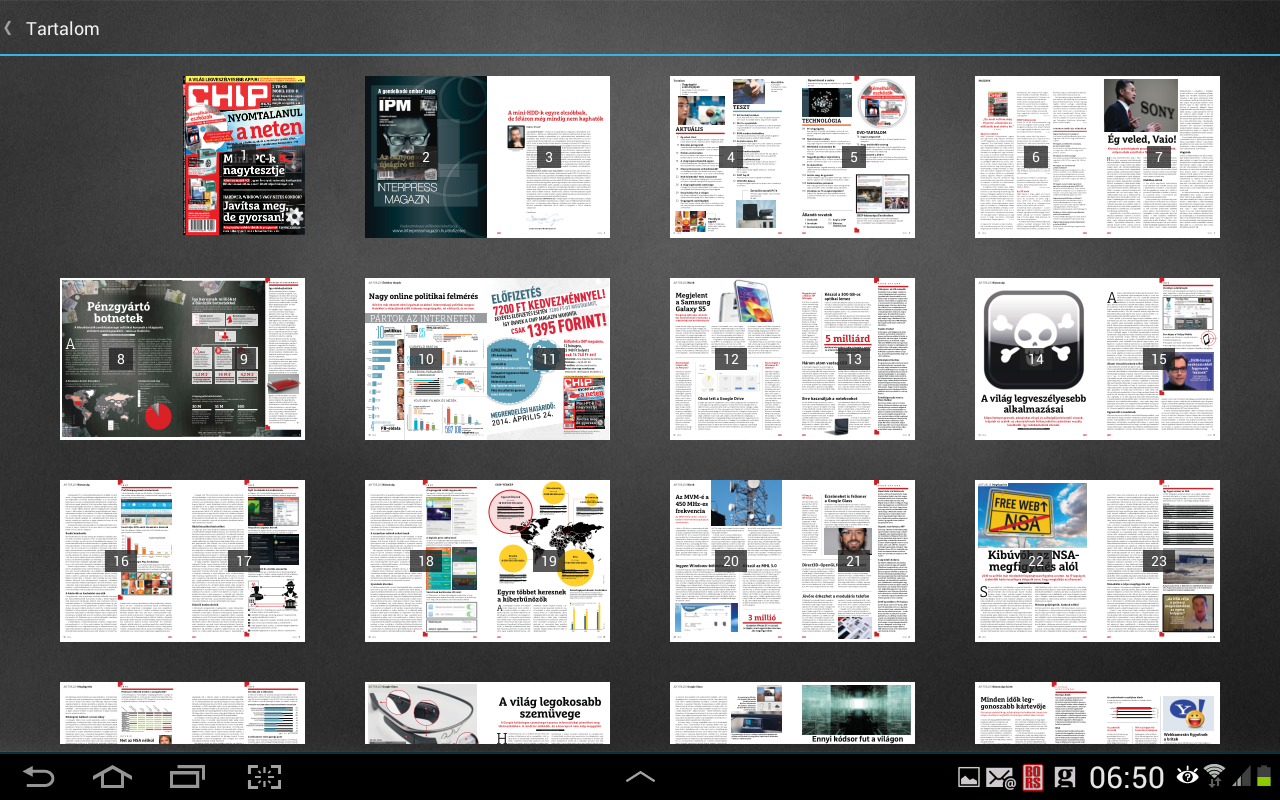
Task: Open the recent apps button
Action: click(x=187, y=776)
